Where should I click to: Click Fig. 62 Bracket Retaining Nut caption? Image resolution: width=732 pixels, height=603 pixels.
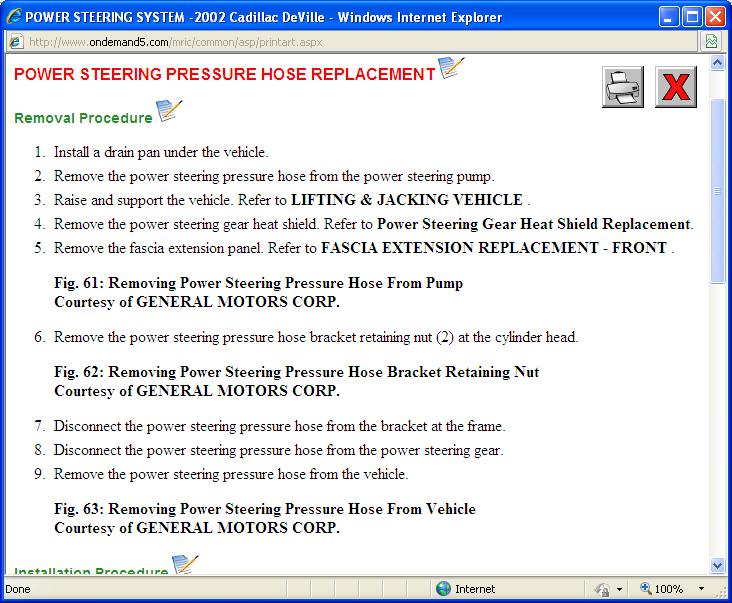coord(297,372)
